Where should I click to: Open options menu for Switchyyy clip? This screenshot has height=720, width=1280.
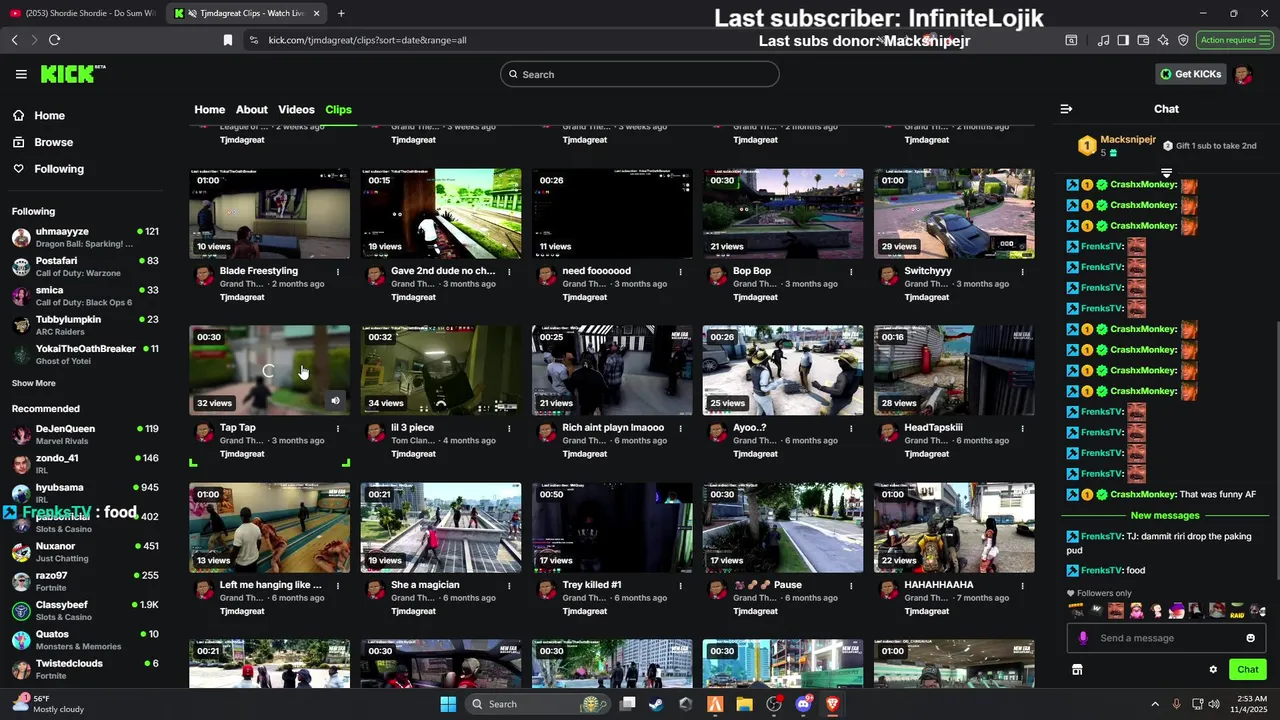(1023, 271)
